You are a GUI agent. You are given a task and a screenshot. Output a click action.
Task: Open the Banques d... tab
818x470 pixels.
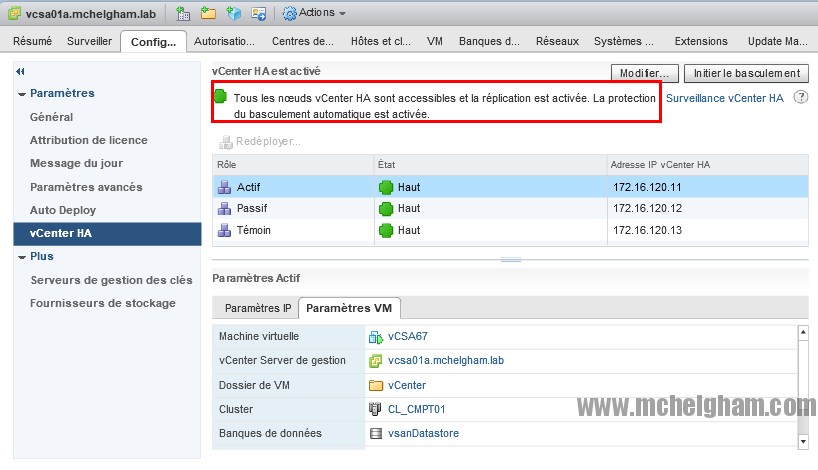coord(489,41)
